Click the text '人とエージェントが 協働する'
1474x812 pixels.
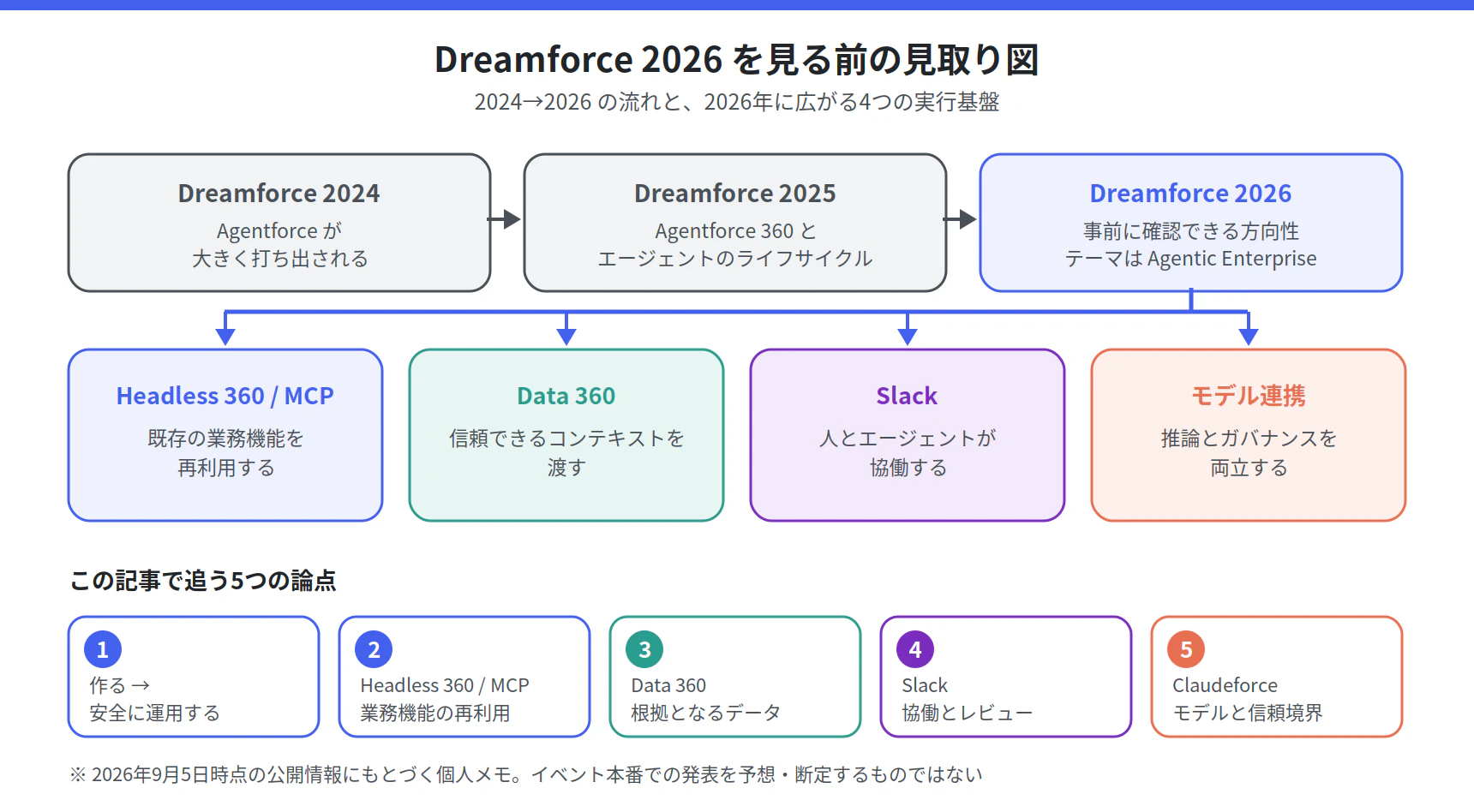[908, 453]
